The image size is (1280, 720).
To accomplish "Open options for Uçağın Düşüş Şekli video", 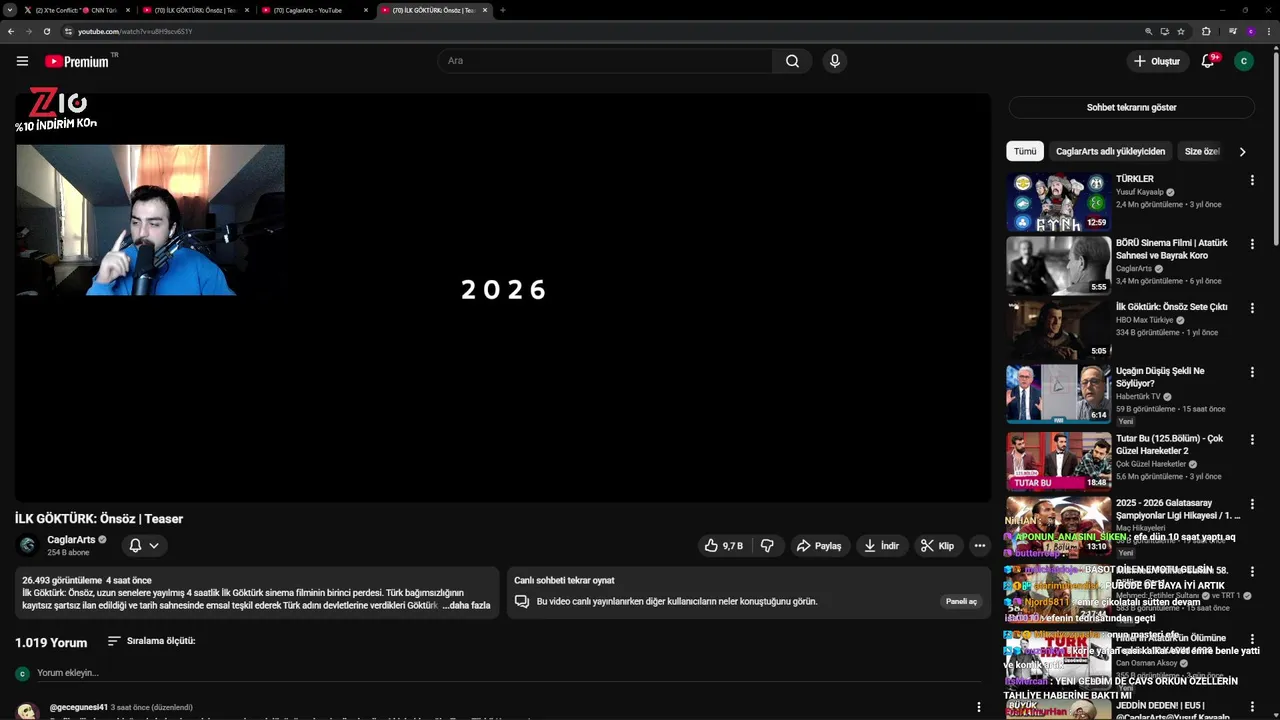I will [x=1252, y=372].
